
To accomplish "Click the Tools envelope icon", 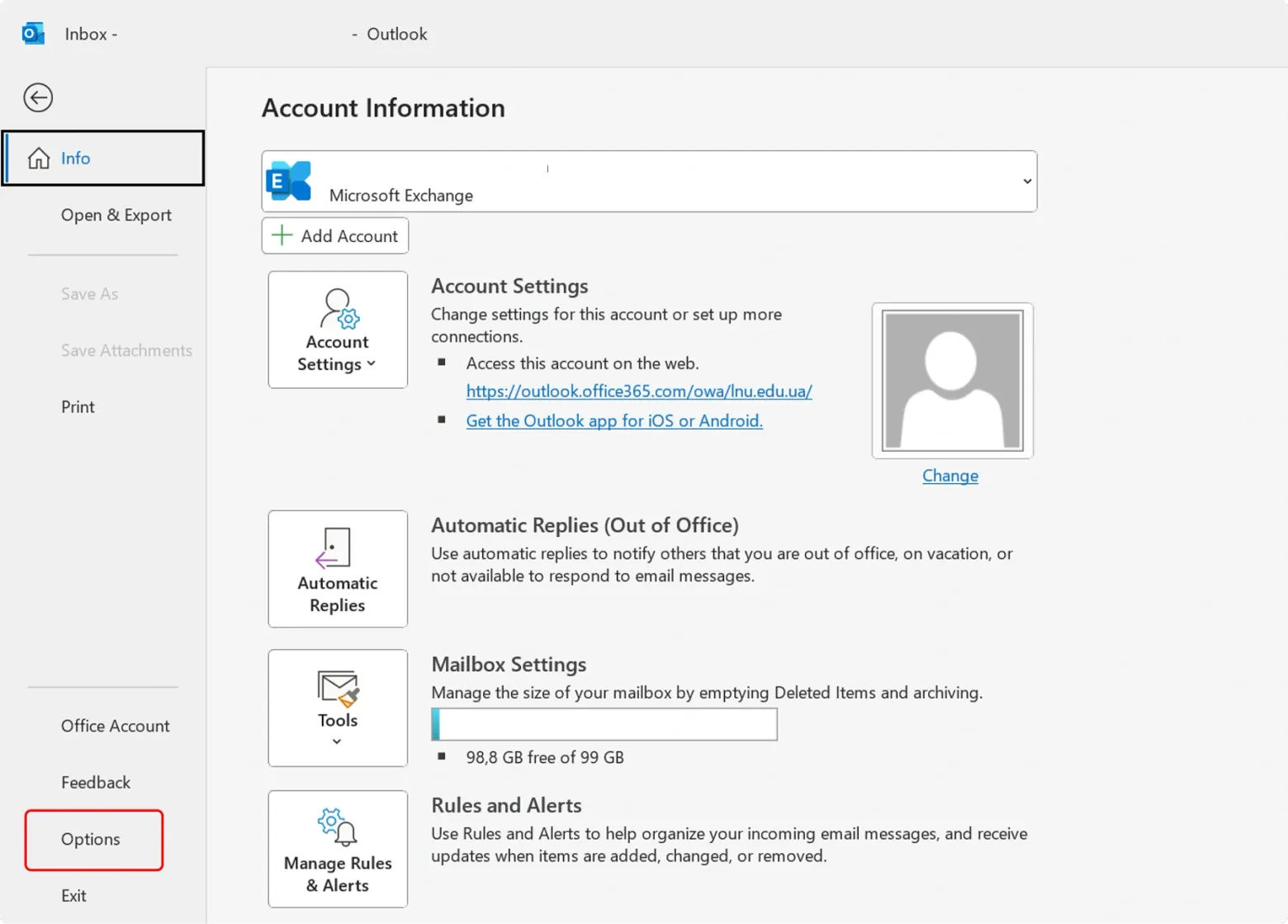I will [338, 689].
